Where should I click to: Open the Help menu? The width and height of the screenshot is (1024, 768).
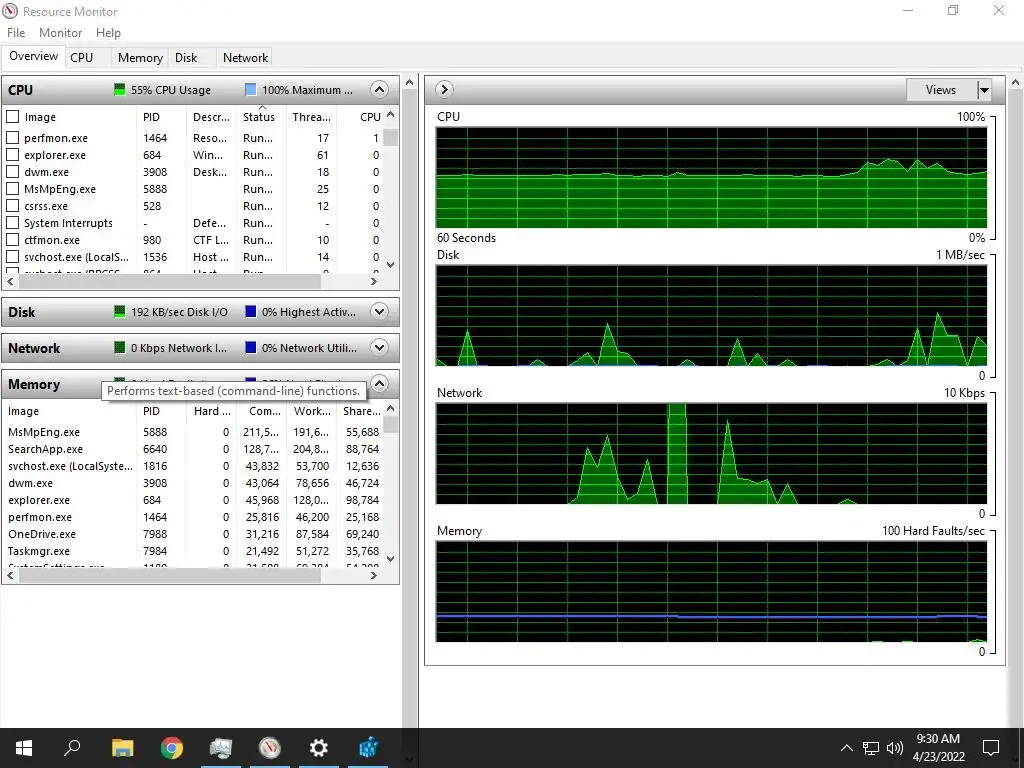coord(108,33)
